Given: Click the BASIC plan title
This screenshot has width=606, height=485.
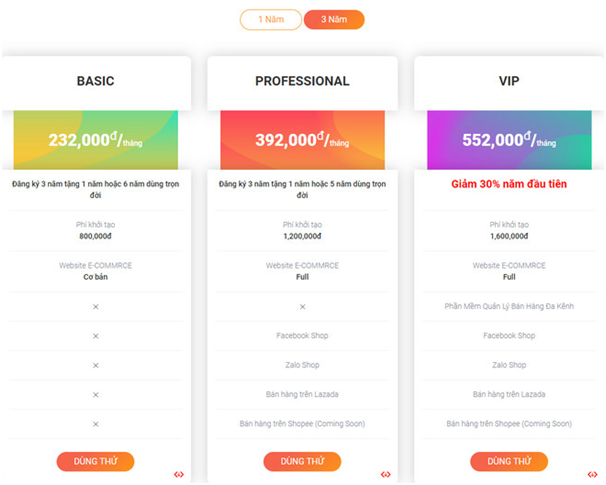Looking at the screenshot, I should [96, 81].
